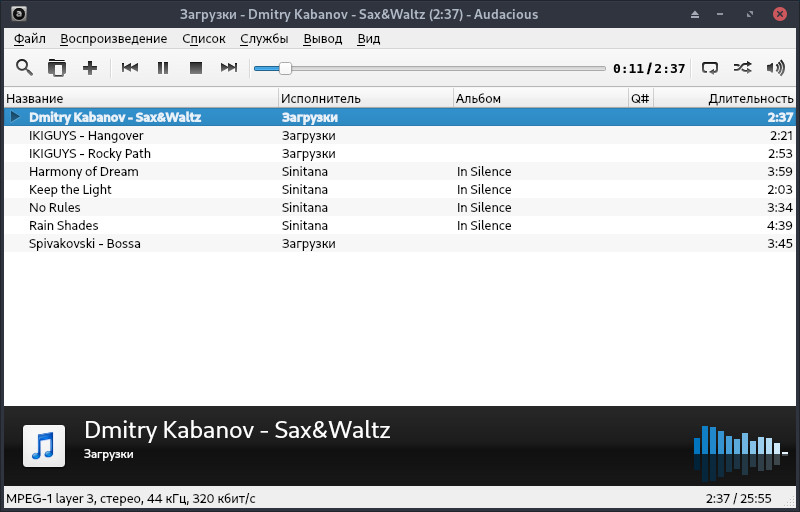Open the Файл menu

[30, 39]
